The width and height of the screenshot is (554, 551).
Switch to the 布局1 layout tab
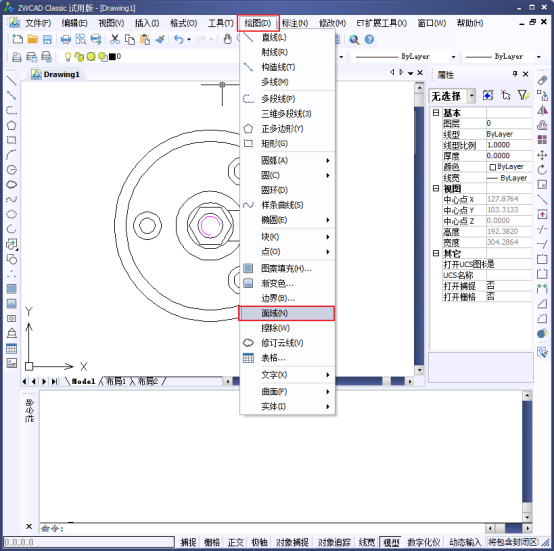(116, 381)
